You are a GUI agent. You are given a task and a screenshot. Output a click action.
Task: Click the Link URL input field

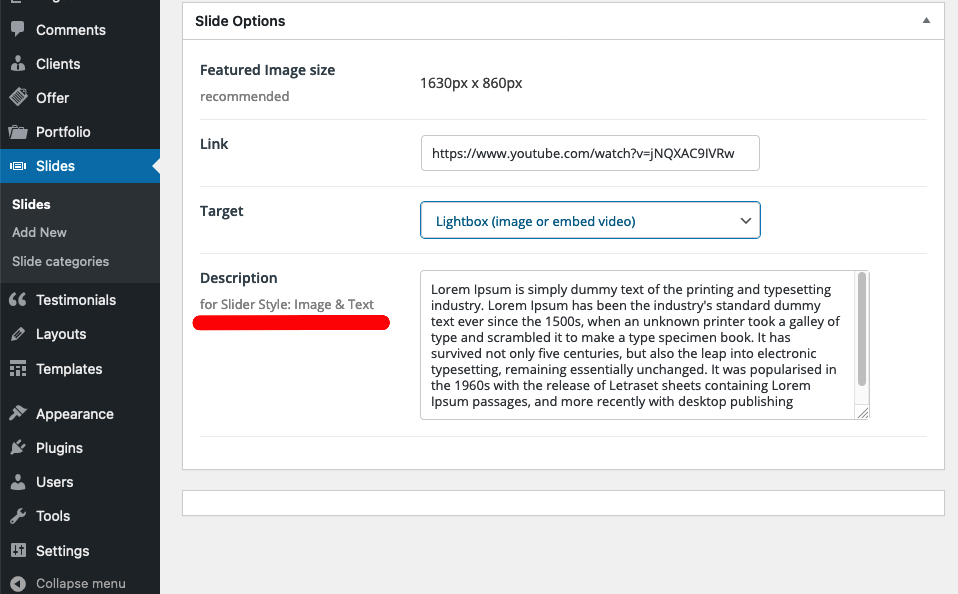(590, 153)
